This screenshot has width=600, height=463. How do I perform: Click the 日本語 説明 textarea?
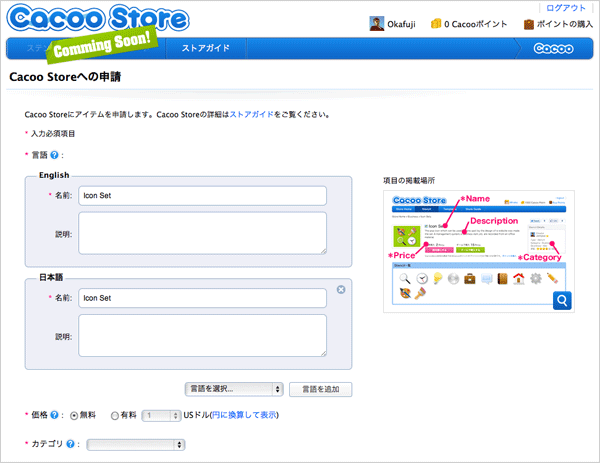(x=202, y=336)
